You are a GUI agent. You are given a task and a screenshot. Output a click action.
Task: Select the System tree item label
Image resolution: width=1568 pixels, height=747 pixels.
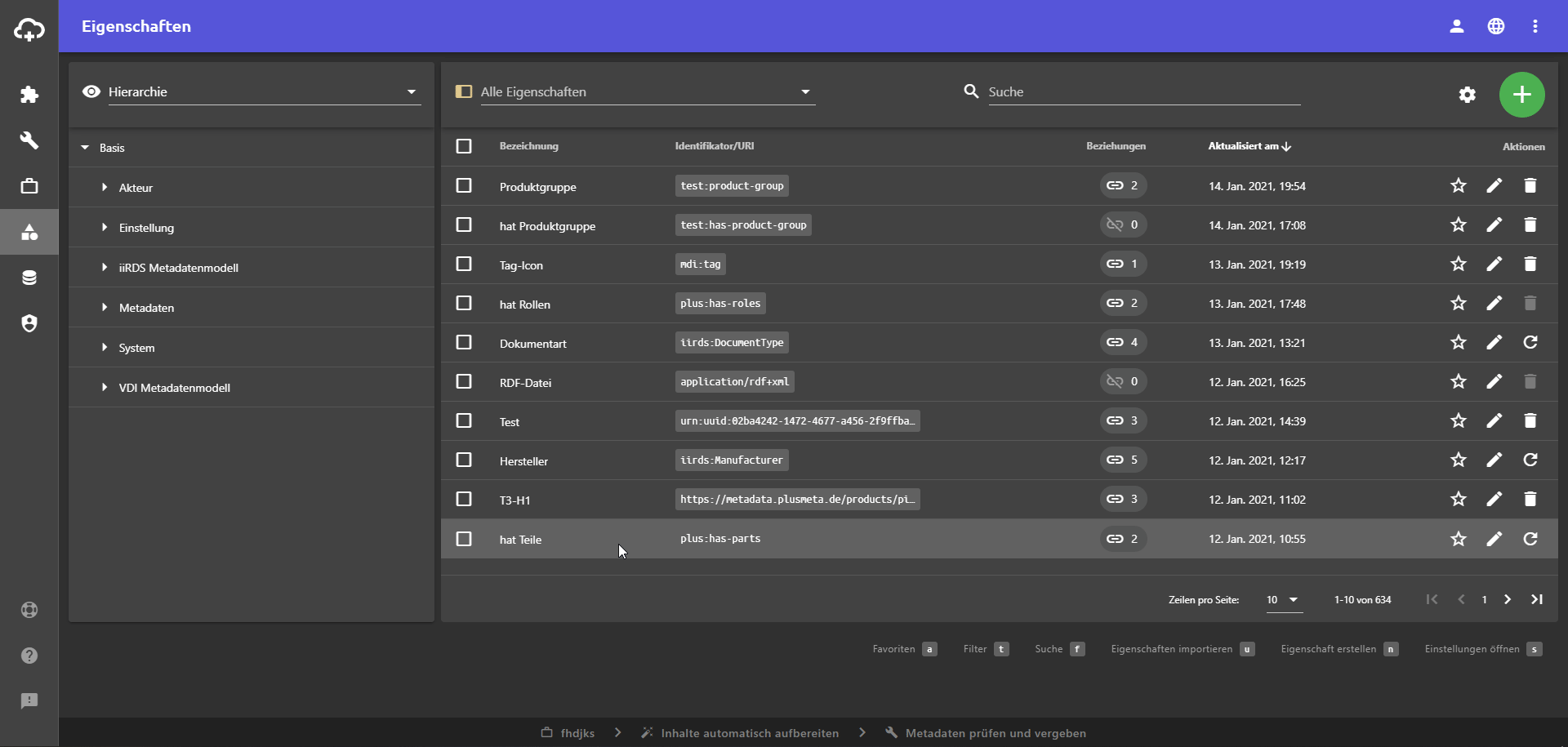pos(136,348)
